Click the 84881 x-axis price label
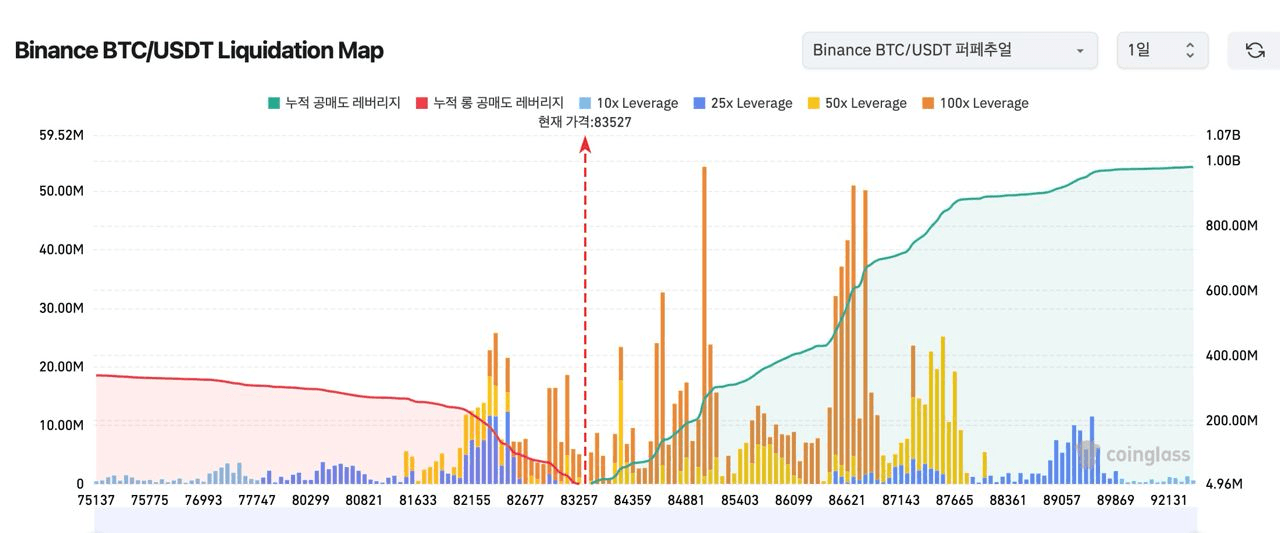 (686, 499)
